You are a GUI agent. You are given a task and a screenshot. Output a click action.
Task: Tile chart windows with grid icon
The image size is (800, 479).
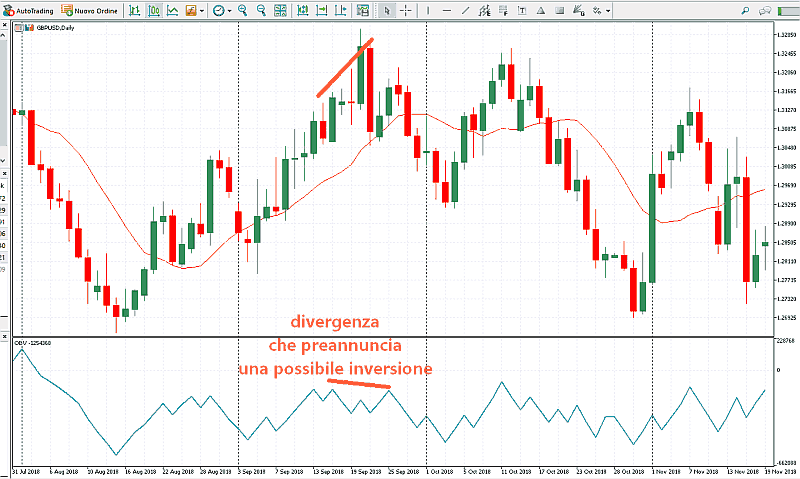tap(280, 10)
